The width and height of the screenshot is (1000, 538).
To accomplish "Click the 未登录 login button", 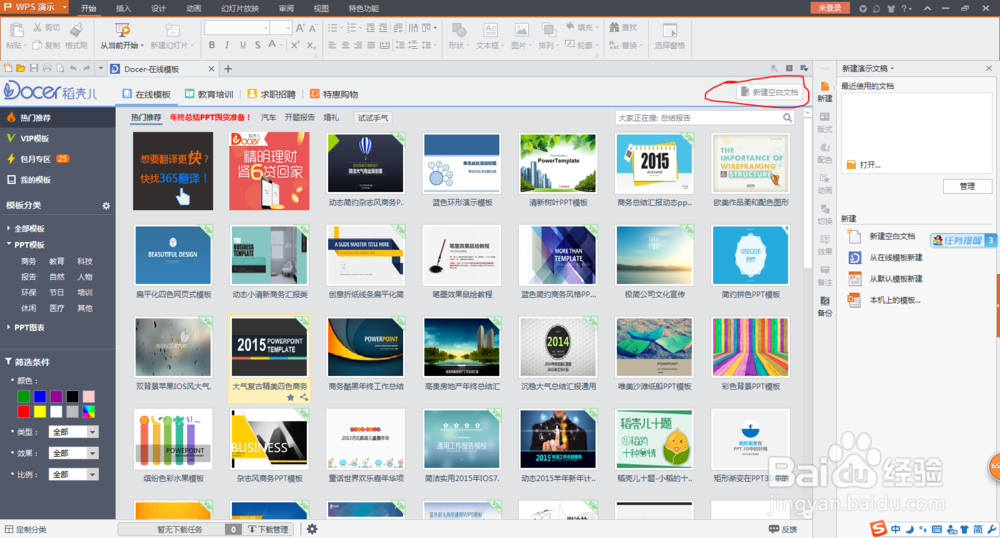I will click(x=830, y=8).
